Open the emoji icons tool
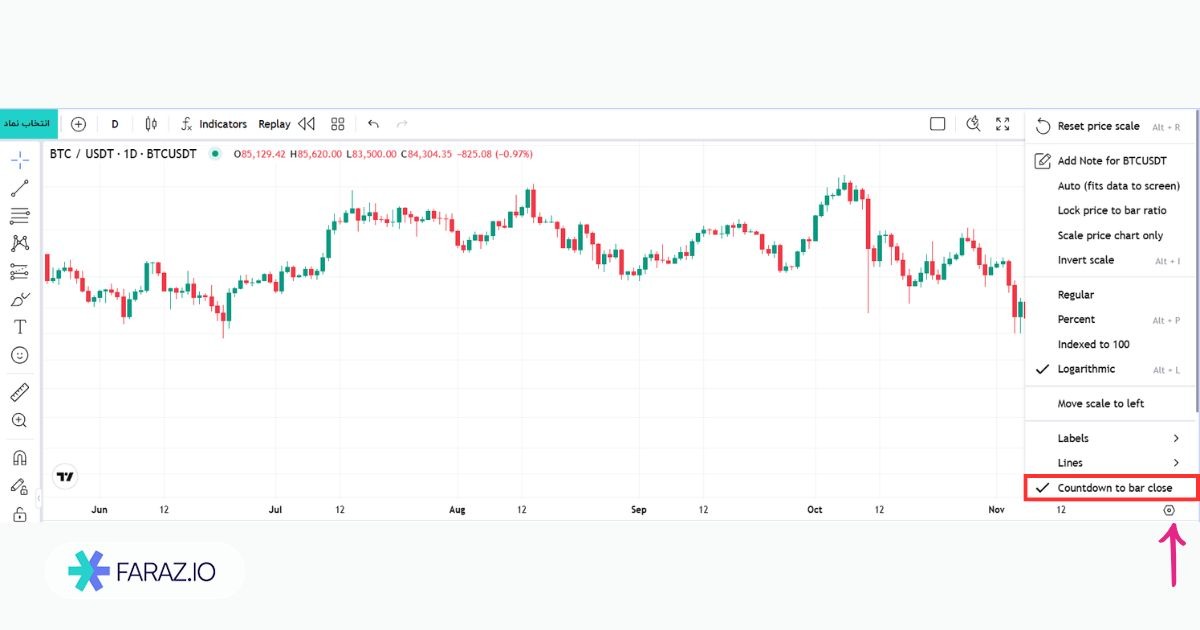Image resolution: width=1200 pixels, height=630 pixels. point(19,355)
